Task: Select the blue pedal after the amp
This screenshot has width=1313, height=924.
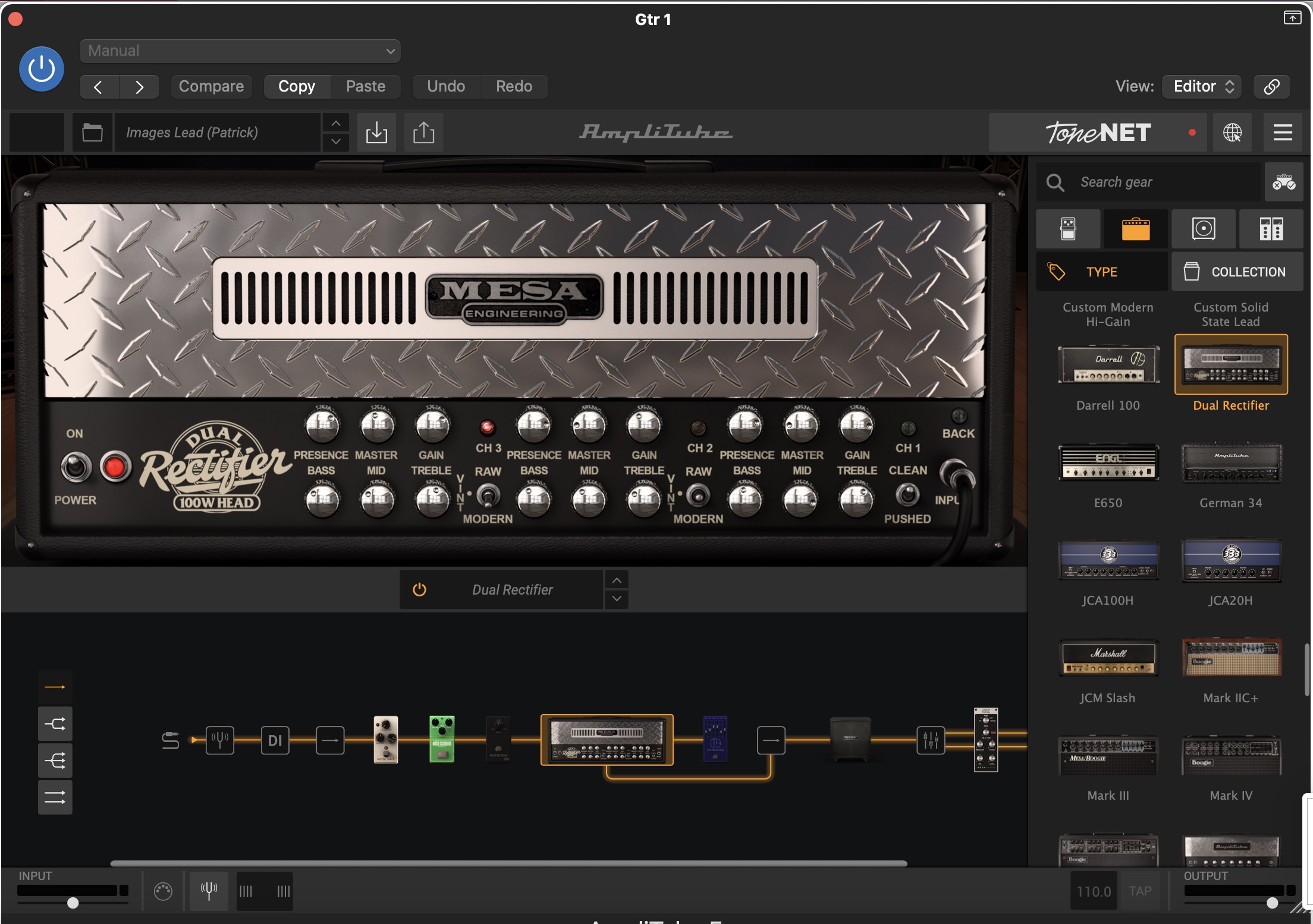Action: click(715, 739)
